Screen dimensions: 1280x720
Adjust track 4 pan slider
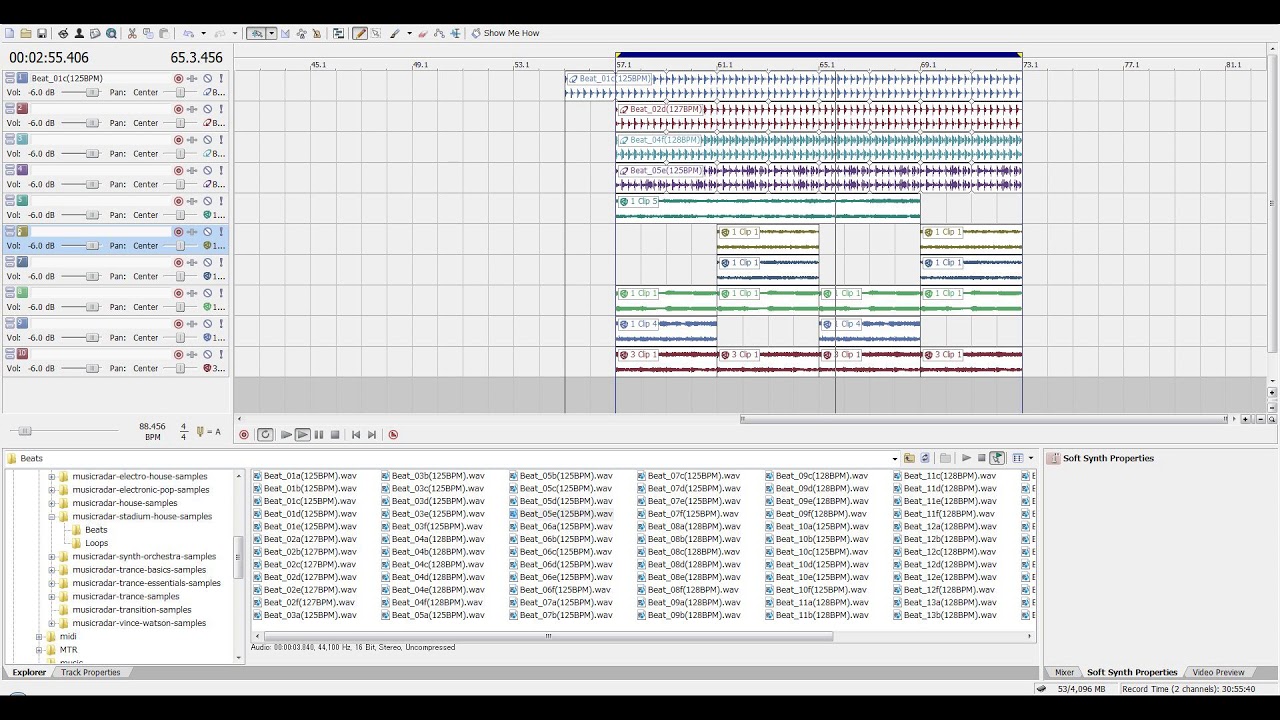pyautogui.click(x=182, y=184)
